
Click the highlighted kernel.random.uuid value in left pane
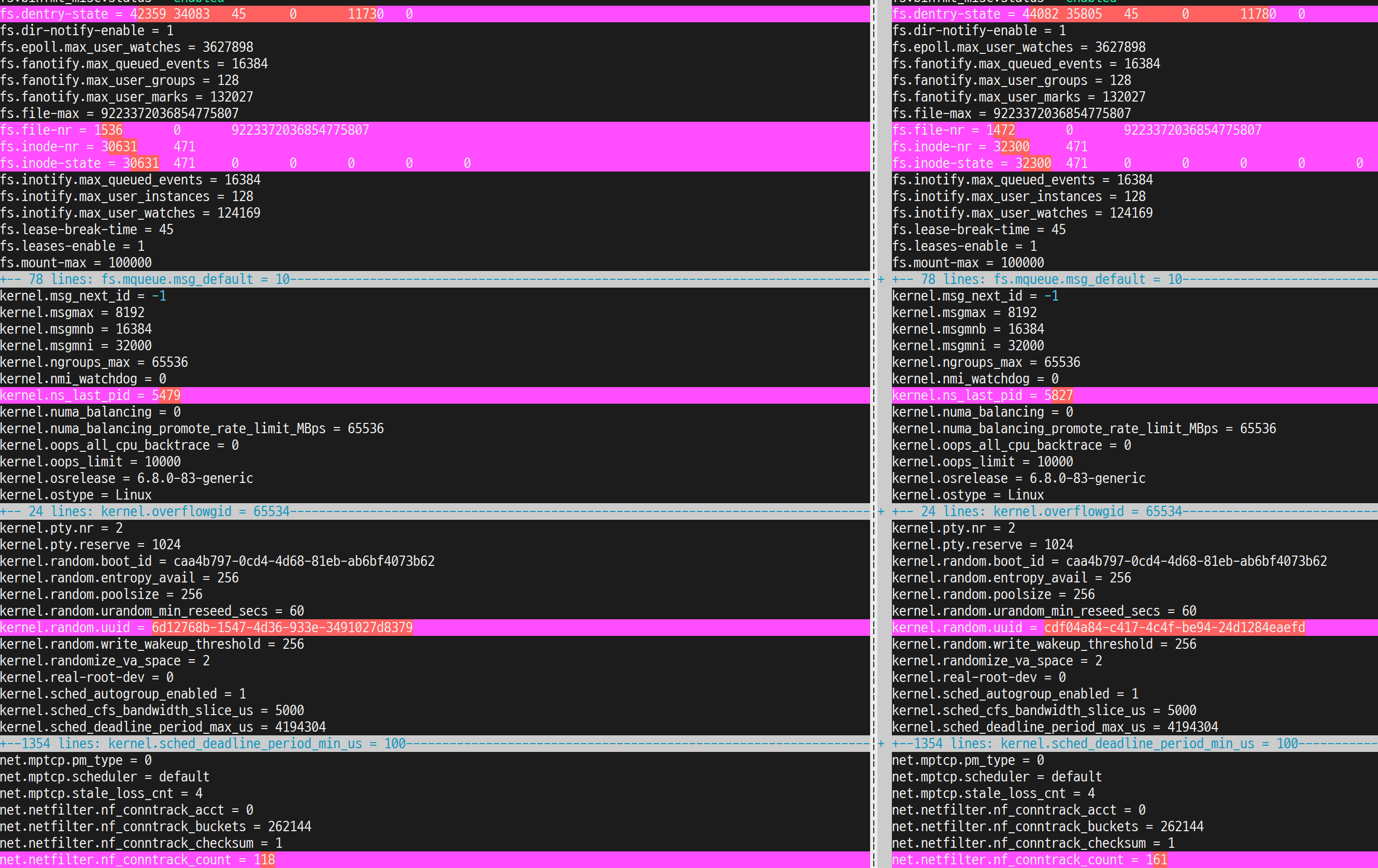[x=281, y=628]
